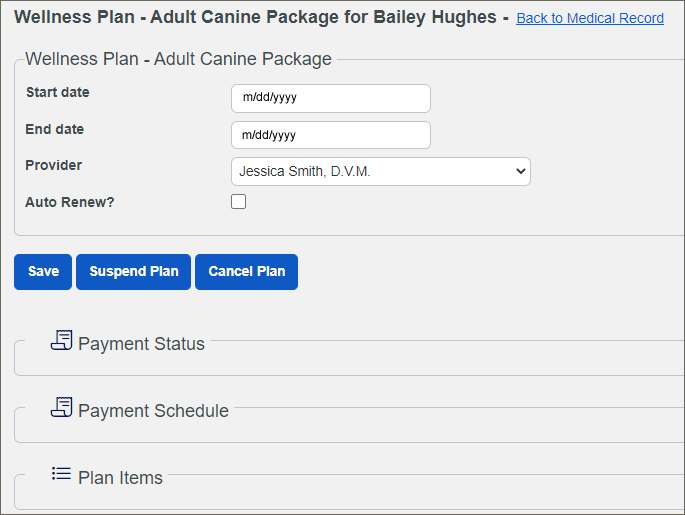Click the Auto Renew? label text
Viewport: 685px width, 515px height.
point(69,202)
